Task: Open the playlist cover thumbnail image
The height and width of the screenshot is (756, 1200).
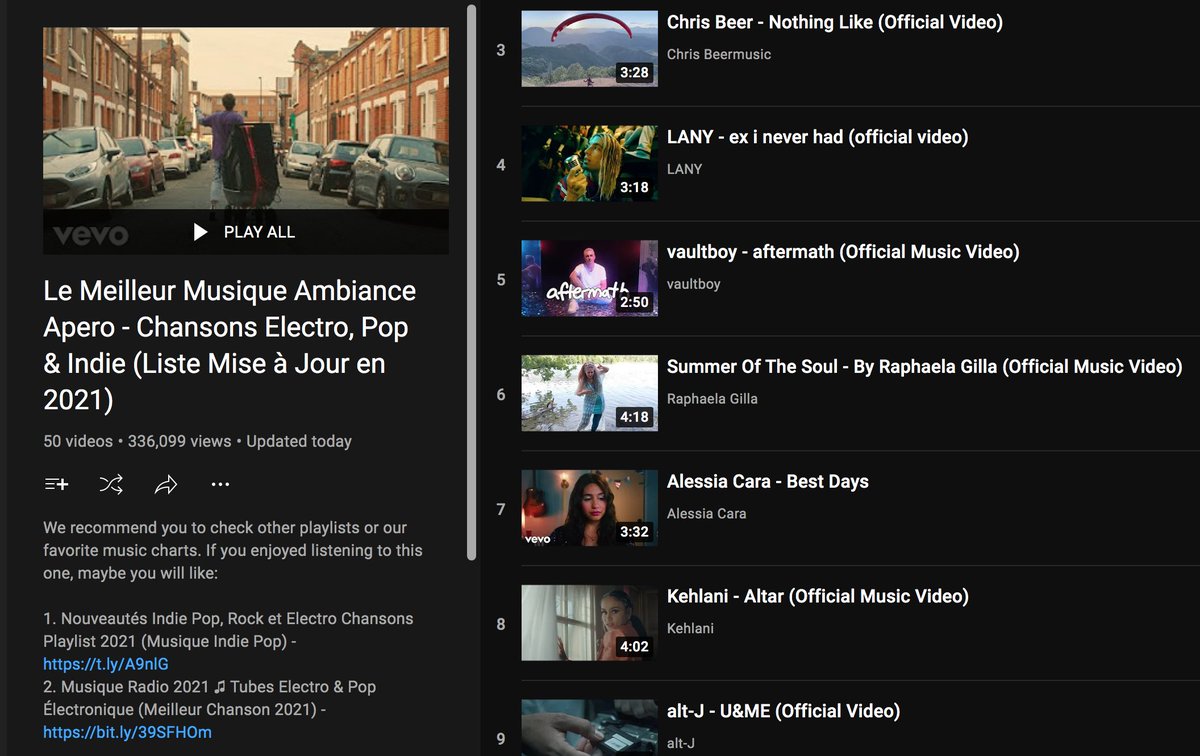Action: [x=246, y=141]
